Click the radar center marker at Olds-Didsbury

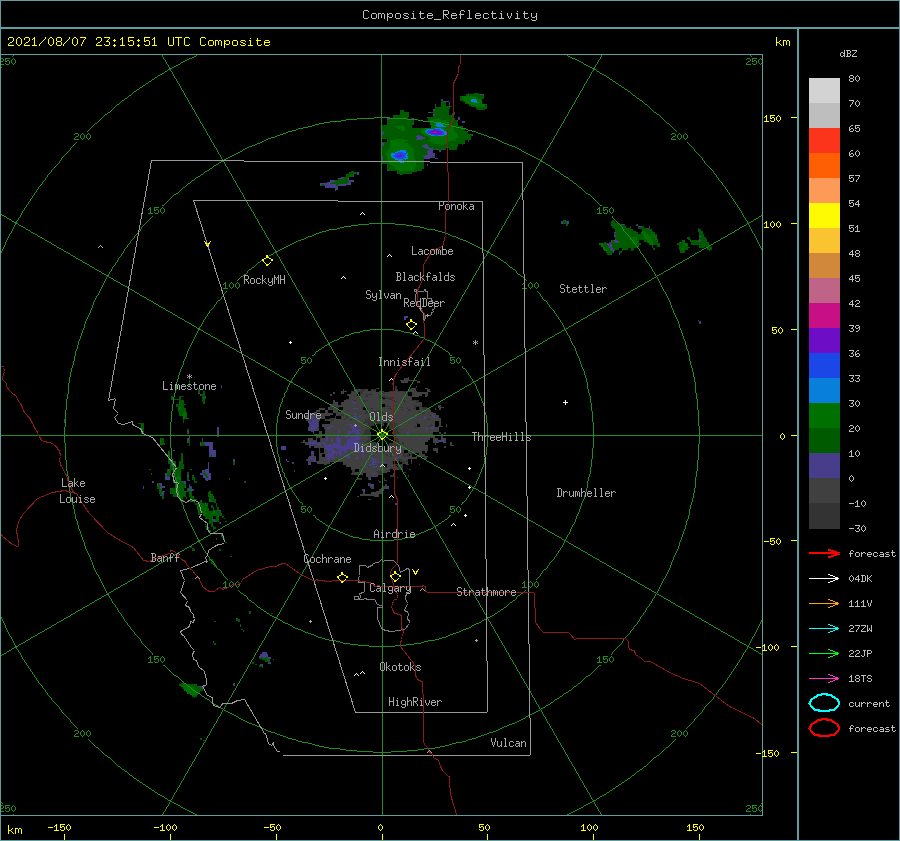[382, 435]
